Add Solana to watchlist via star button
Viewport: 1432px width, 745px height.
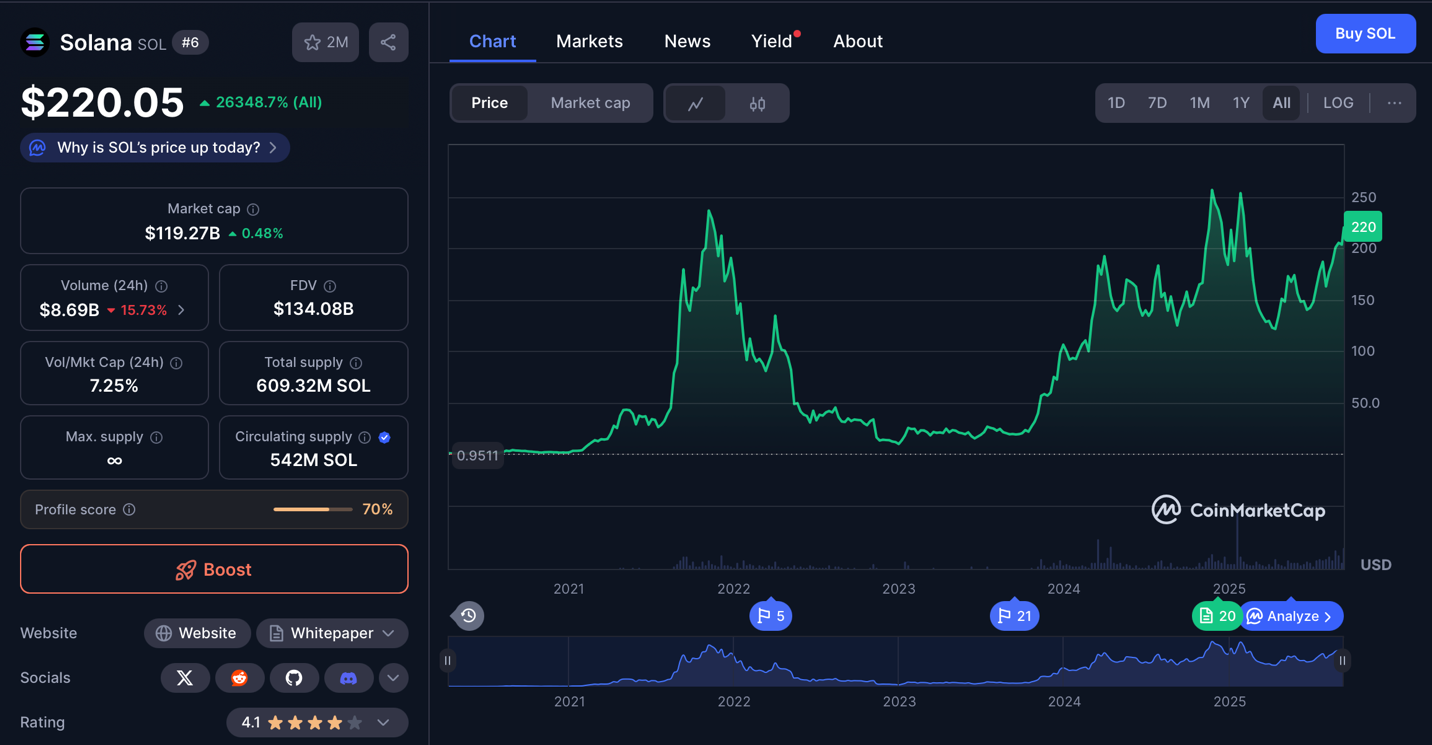pyautogui.click(x=326, y=42)
